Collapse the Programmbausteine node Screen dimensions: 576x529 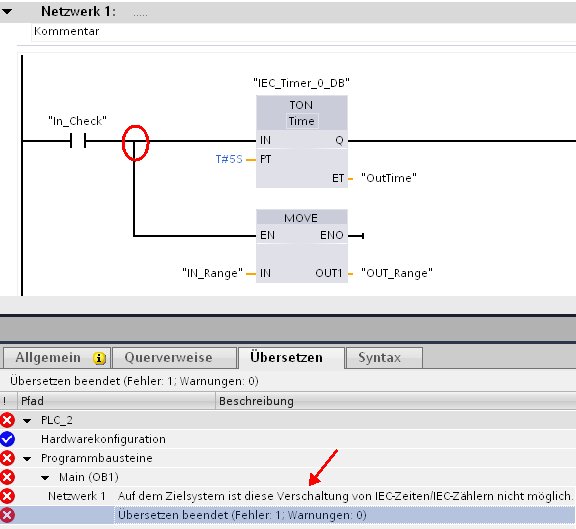point(27,458)
